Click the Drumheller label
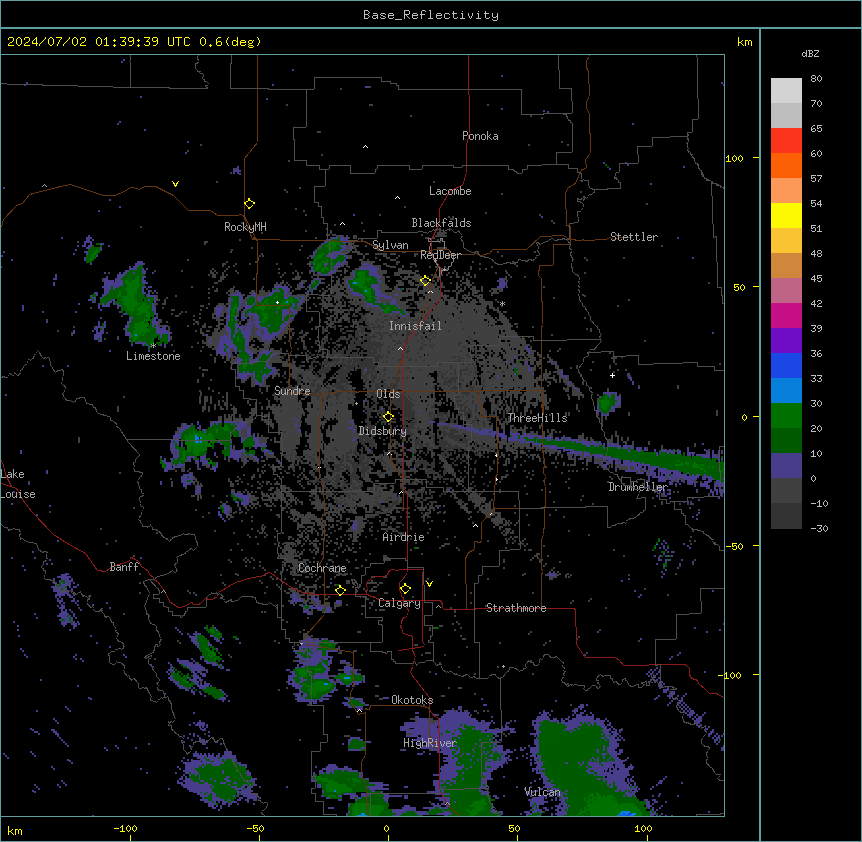This screenshot has height=842, width=862. (x=638, y=487)
